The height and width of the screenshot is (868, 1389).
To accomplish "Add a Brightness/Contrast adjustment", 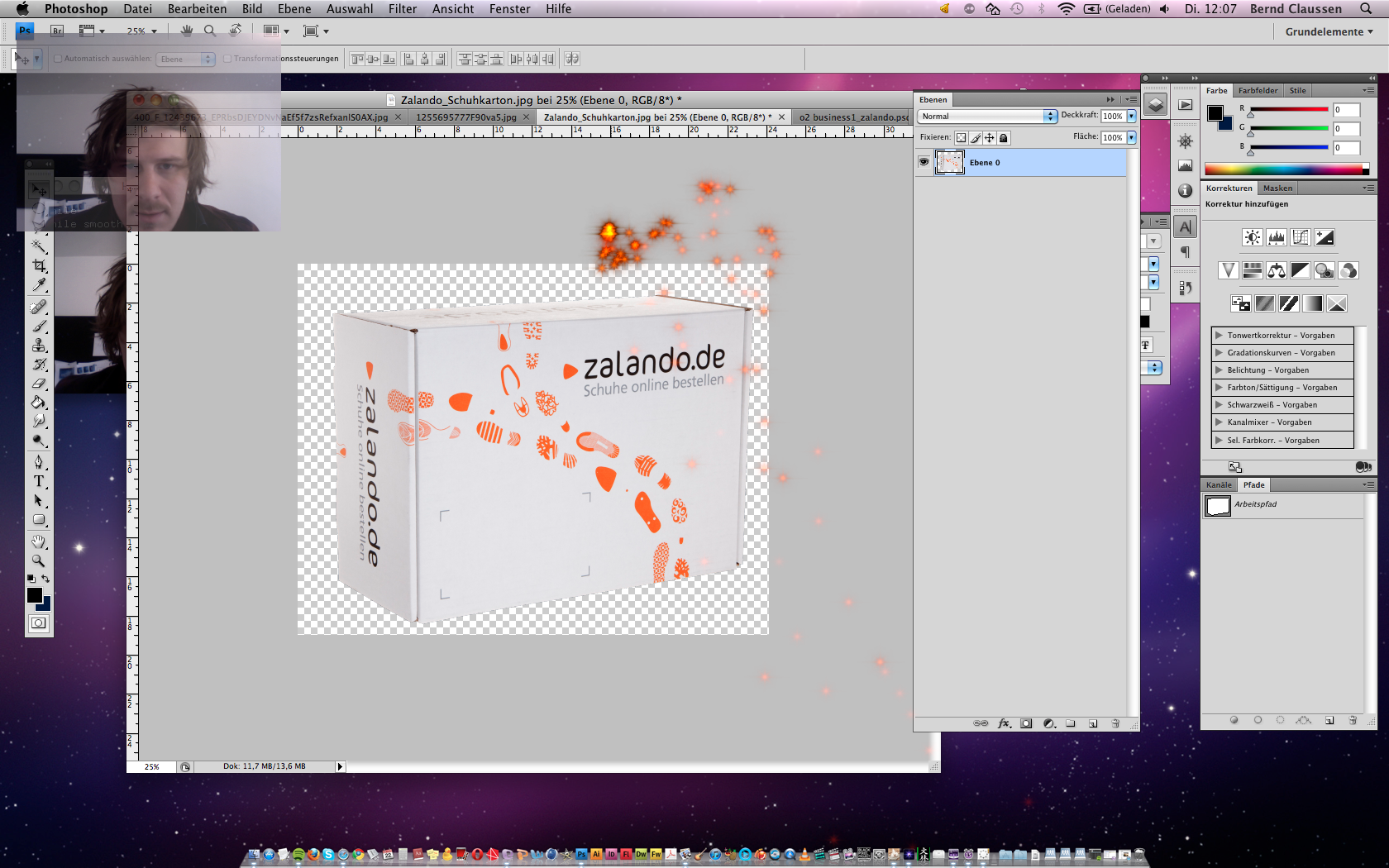I will click(x=1252, y=238).
